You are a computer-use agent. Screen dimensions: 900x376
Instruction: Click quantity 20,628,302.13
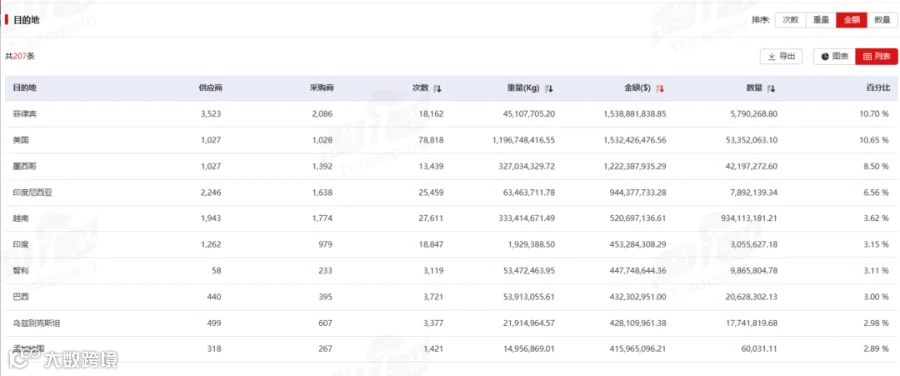752,297
